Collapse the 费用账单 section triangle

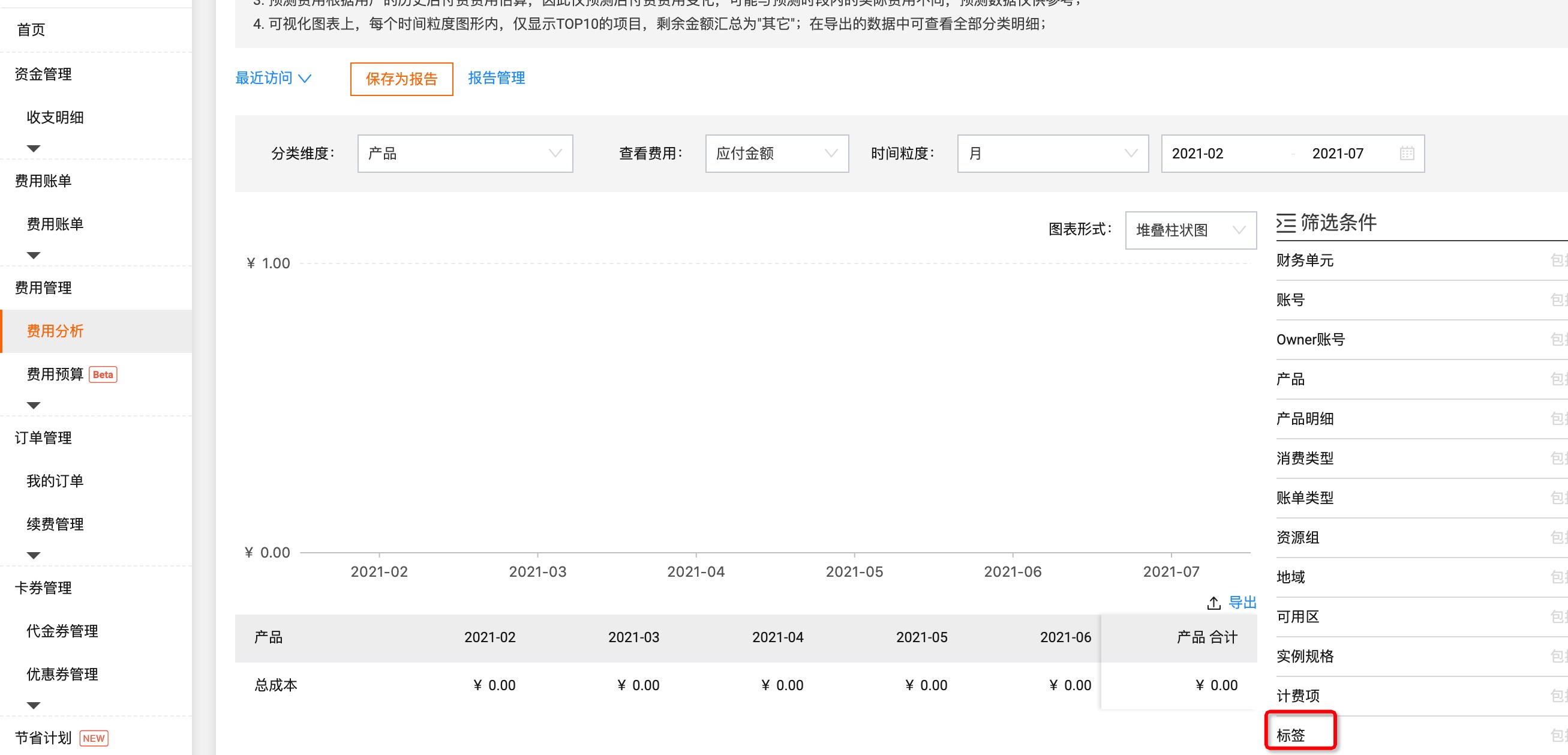[34, 254]
